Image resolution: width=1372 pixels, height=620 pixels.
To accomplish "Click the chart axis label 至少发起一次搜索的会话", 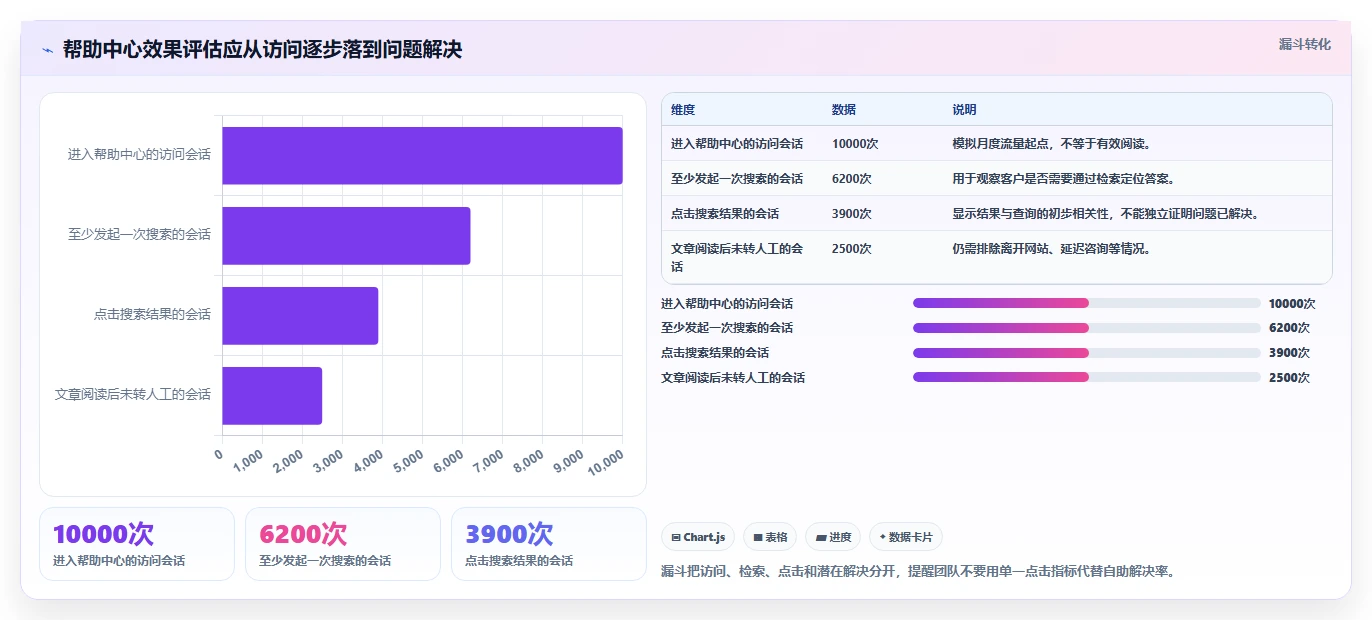I will (x=139, y=234).
